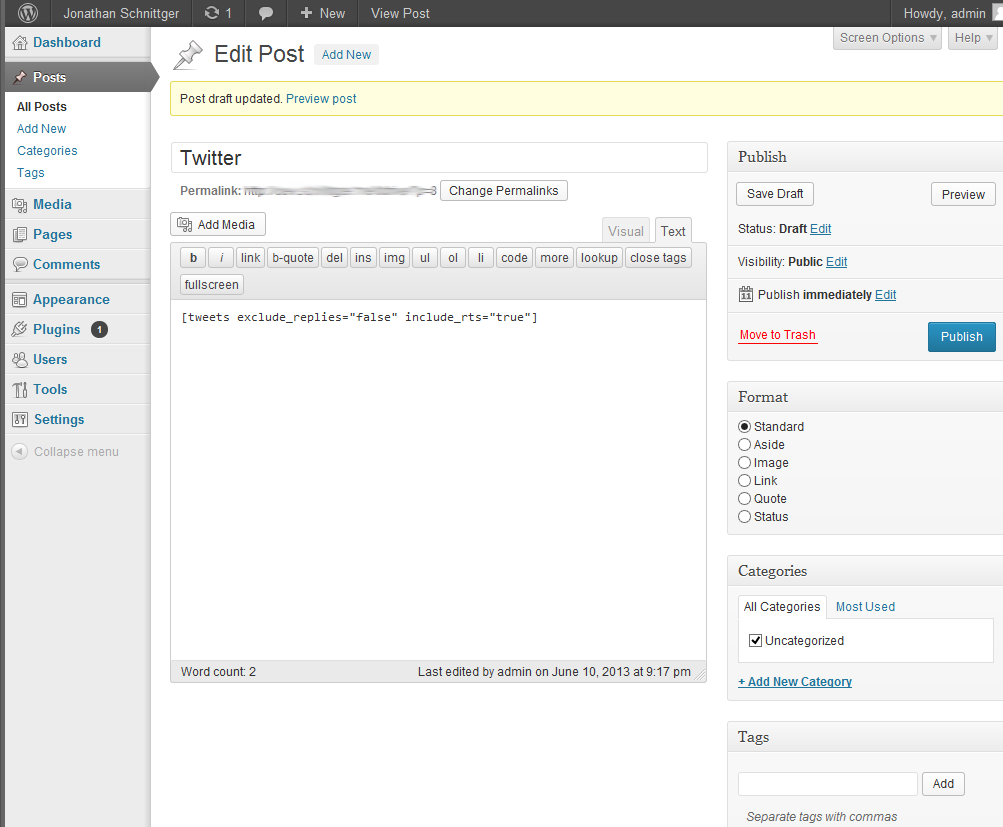Image resolution: width=1003 pixels, height=827 pixels.
Task: Edit the post Visibility
Action: pyautogui.click(x=837, y=262)
